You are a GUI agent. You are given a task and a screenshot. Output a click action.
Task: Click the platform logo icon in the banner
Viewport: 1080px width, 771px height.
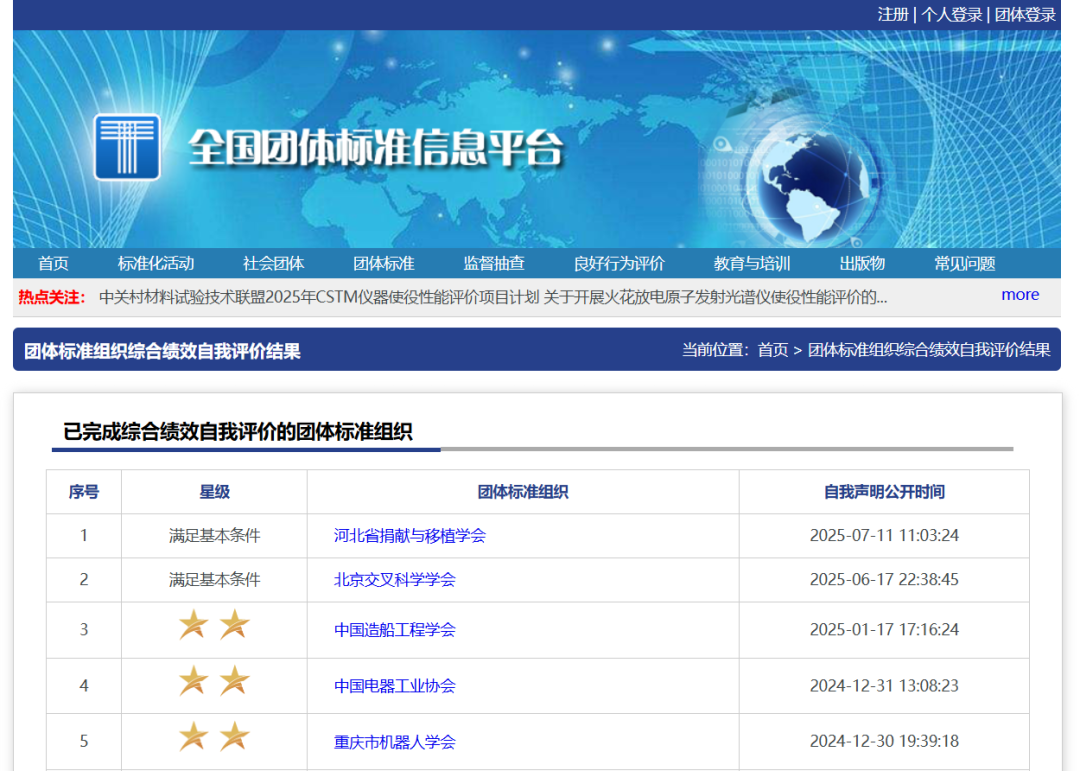pyautogui.click(x=127, y=147)
